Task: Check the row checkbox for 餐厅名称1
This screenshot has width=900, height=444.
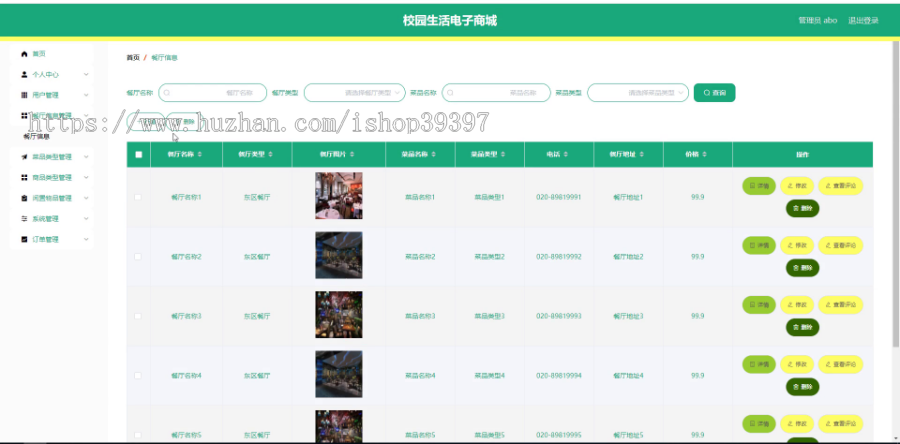Action: click(138, 197)
